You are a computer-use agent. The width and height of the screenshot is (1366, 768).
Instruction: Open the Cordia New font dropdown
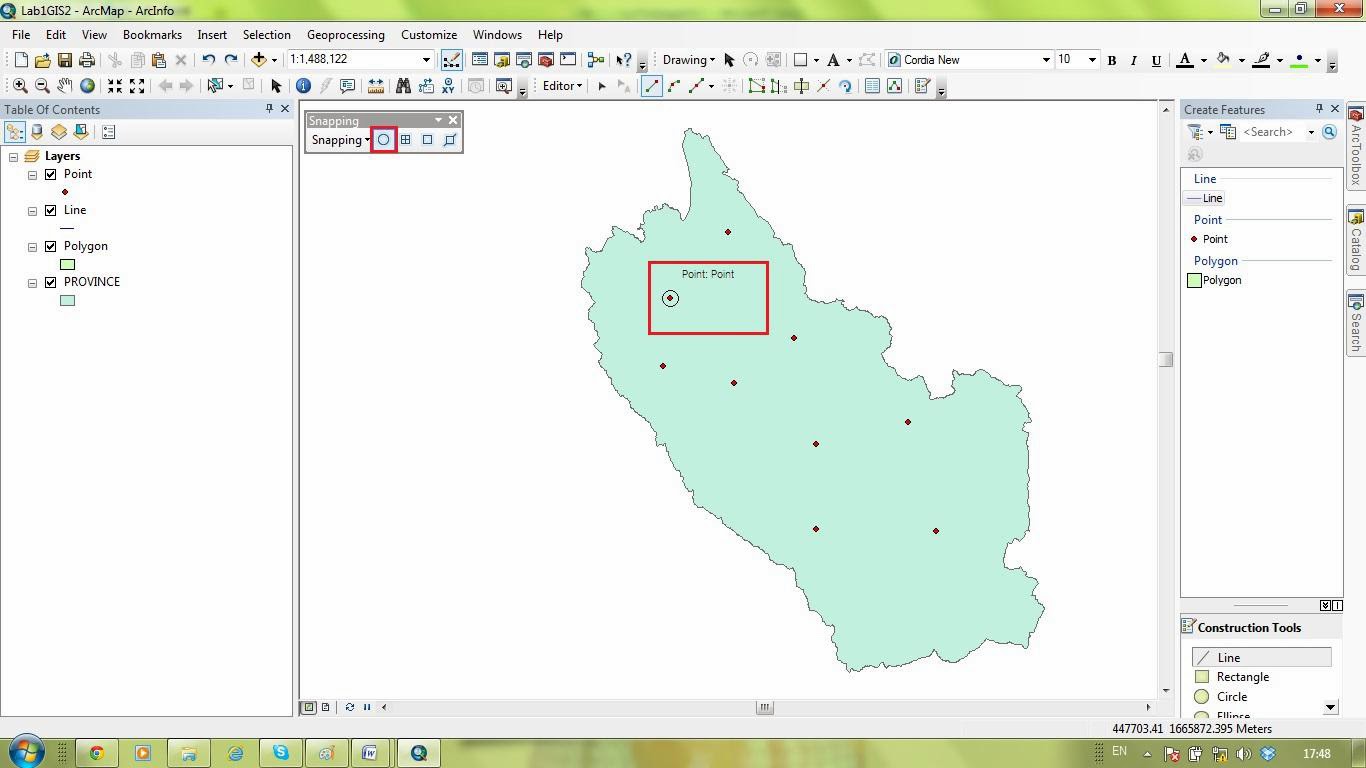click(1046, 60)
